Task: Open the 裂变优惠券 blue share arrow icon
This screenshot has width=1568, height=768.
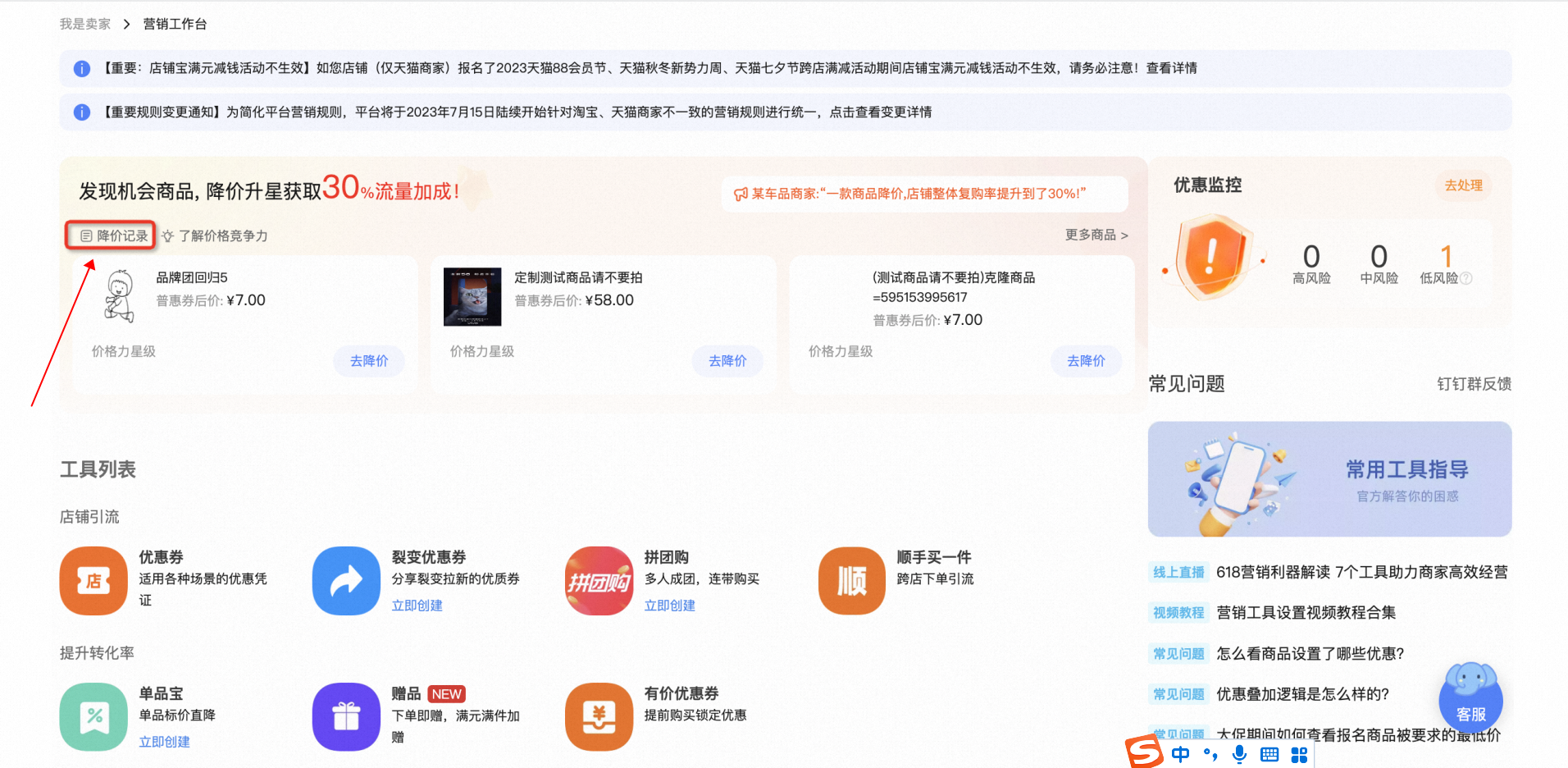Action: [x=346, y=581]
